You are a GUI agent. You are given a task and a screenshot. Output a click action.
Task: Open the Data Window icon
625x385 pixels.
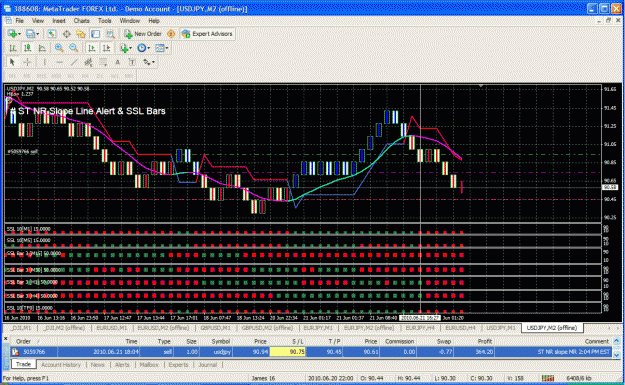[66, 34]
